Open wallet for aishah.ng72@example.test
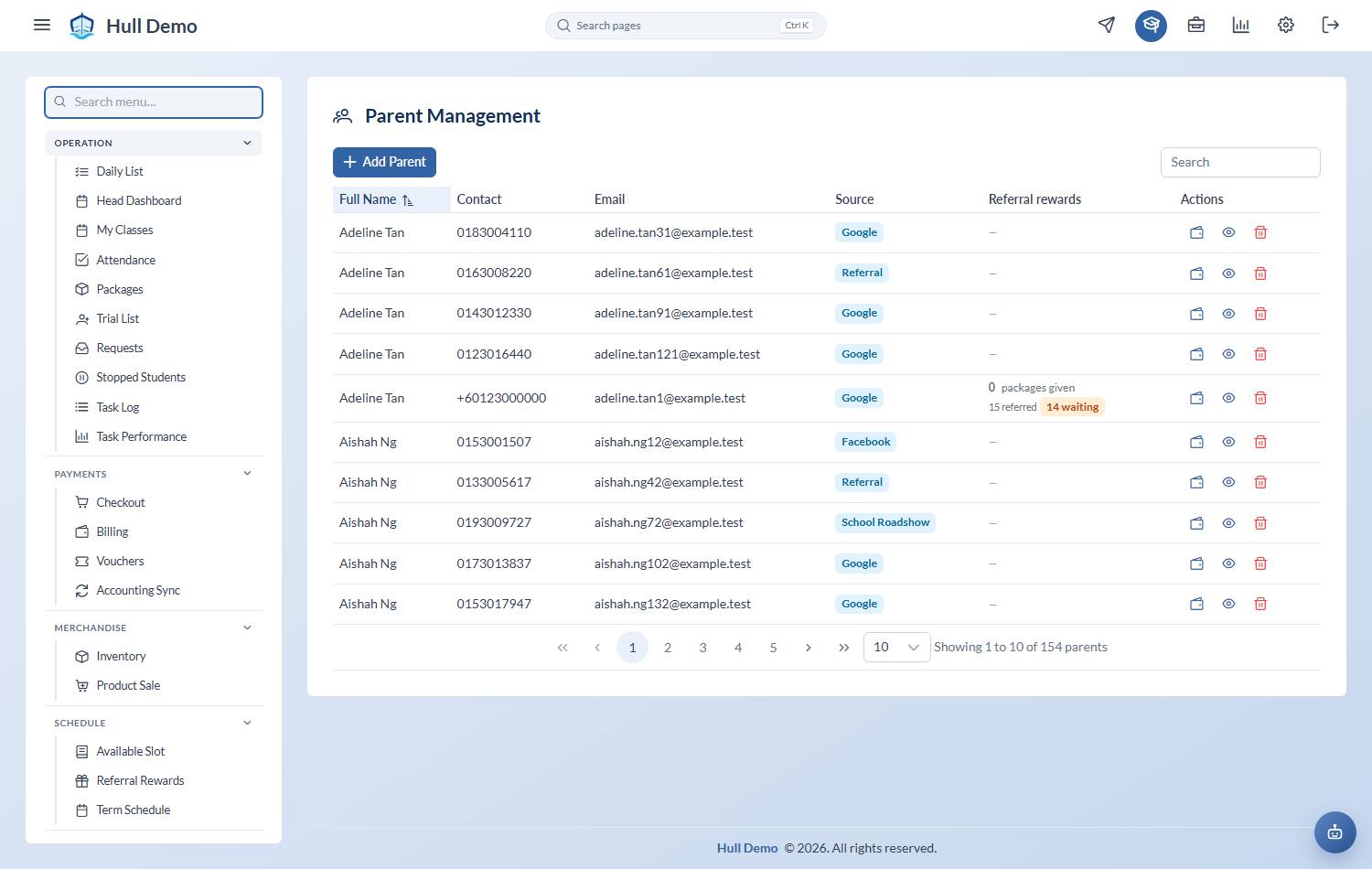The width and height of the screenshot is (1372, 869). (x=1196, y=523)
